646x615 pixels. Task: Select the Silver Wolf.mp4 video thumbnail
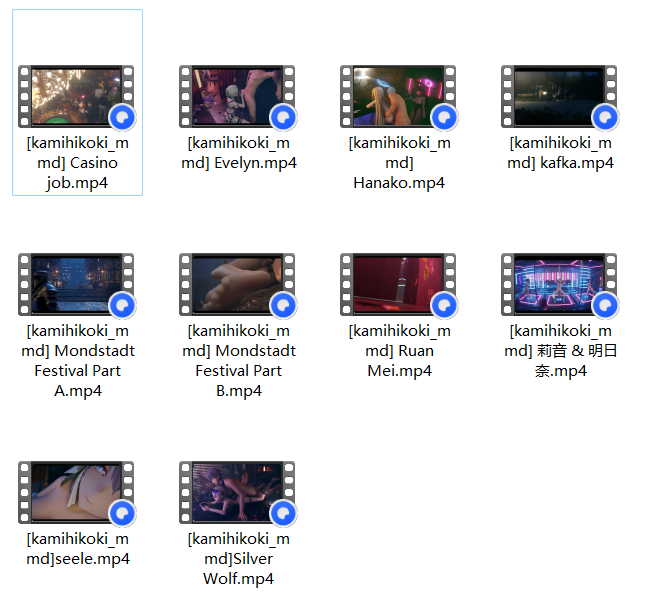237,492
